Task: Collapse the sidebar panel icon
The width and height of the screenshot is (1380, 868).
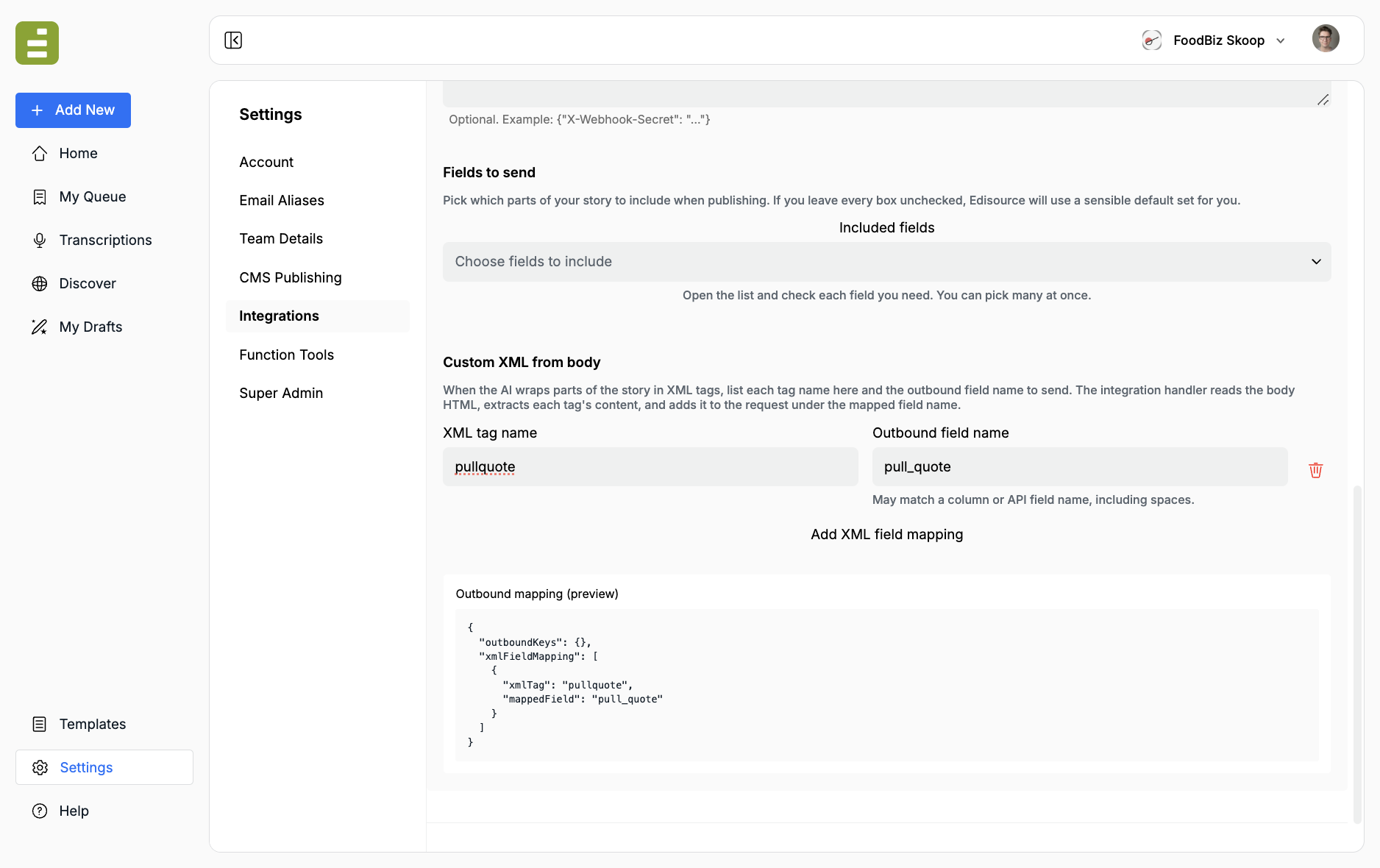Action: click(x=233, y=40)
